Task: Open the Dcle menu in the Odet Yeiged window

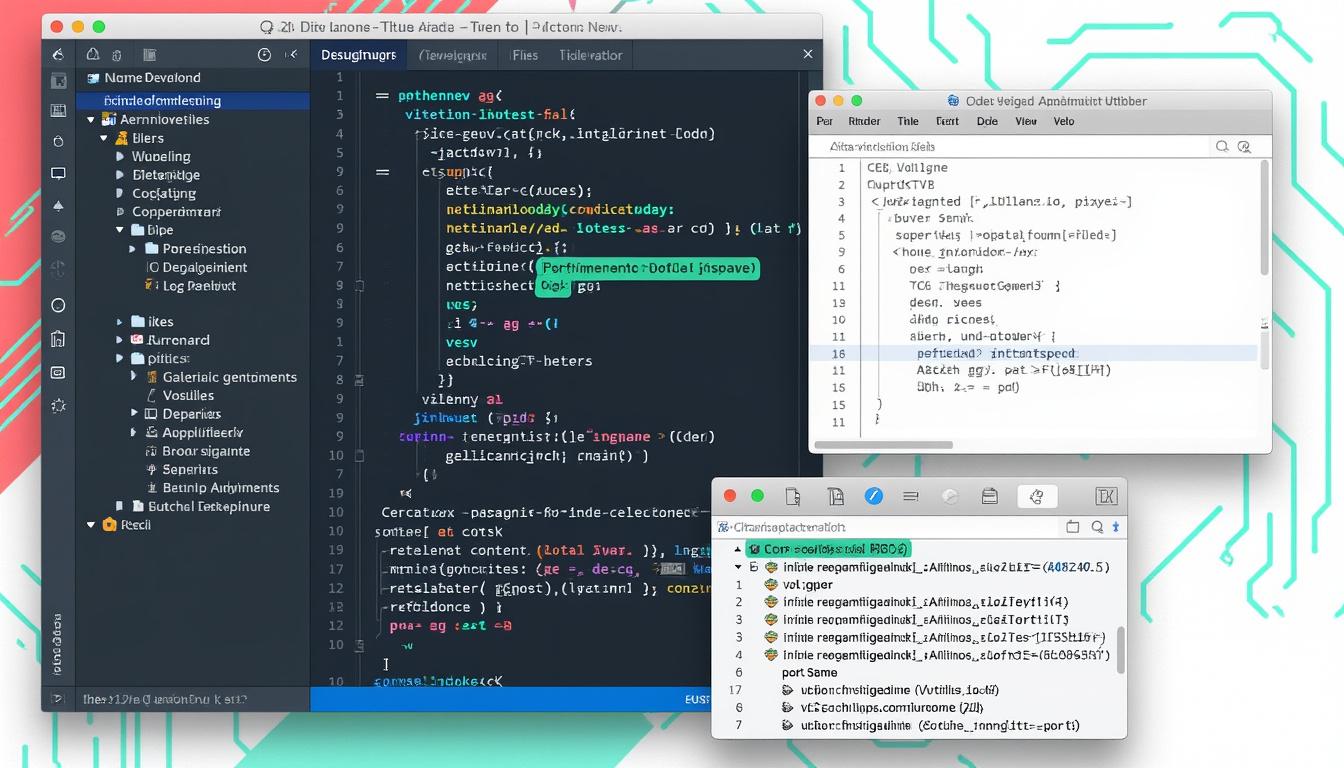Action: point(987,121)
